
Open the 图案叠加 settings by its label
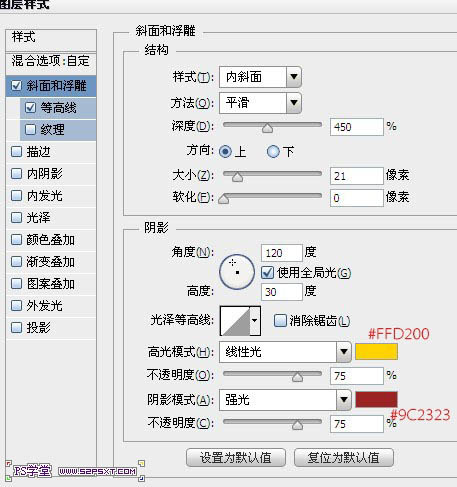coord(51,284)
